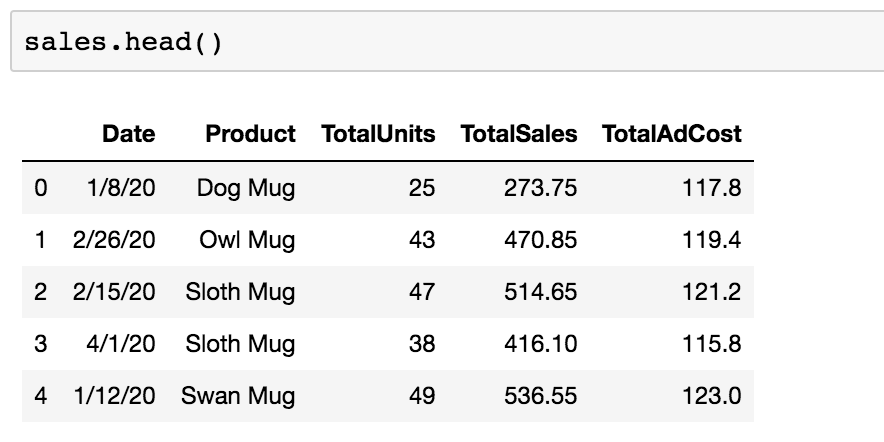Select the Swan Mug product cell
This screenshot has width=884, height=442.
pyautogui.click(x=238, y=395)
